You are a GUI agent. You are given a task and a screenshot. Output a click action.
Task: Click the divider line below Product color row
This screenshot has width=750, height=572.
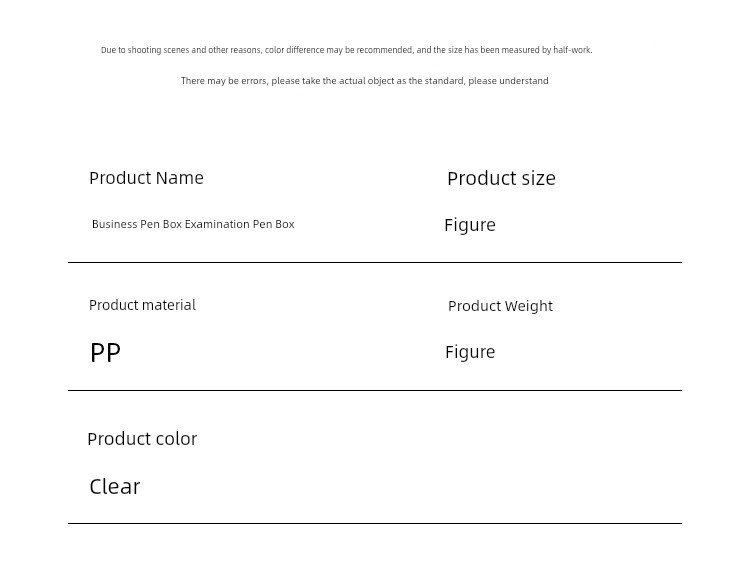pos(375,523)
